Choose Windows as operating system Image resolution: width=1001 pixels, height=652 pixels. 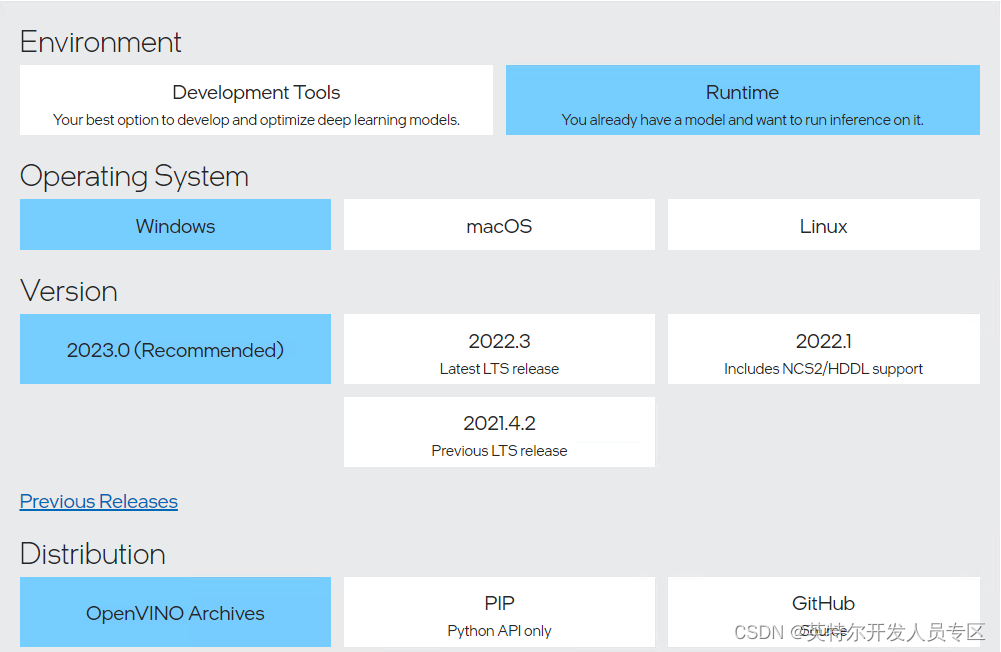pos(175,225)
